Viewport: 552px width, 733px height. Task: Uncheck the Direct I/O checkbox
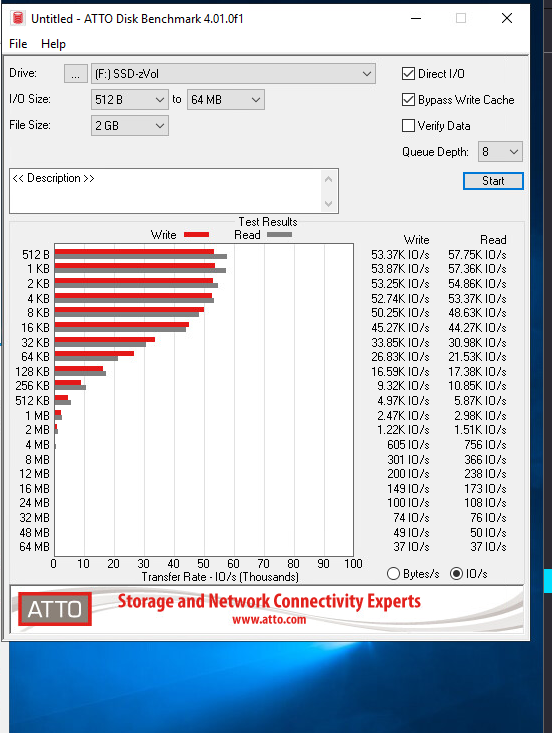point(408,74)
